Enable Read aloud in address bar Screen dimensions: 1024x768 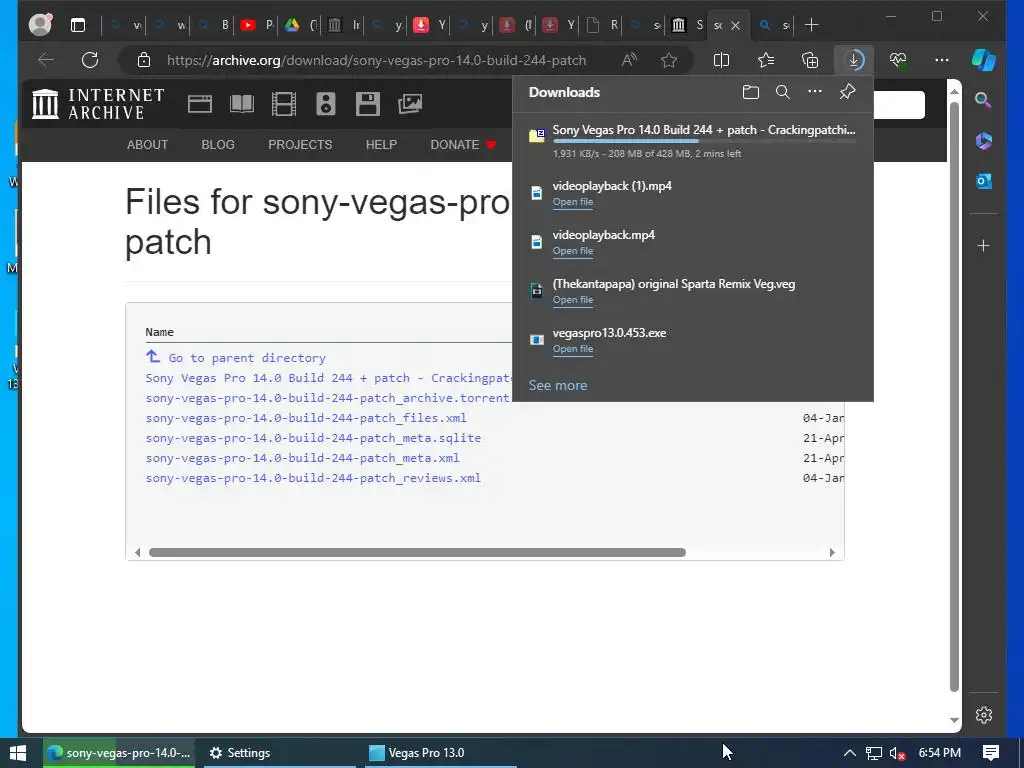point(629,60)
